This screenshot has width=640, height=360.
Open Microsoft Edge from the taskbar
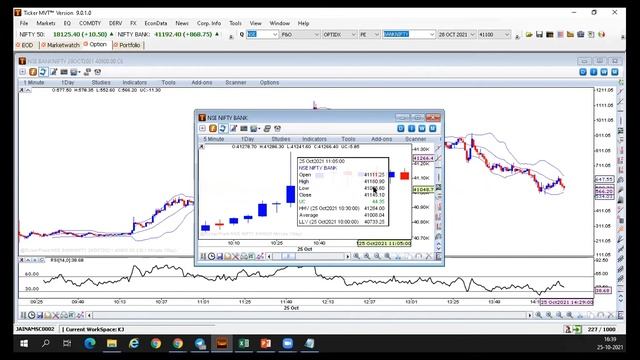(x=90, y=344)
